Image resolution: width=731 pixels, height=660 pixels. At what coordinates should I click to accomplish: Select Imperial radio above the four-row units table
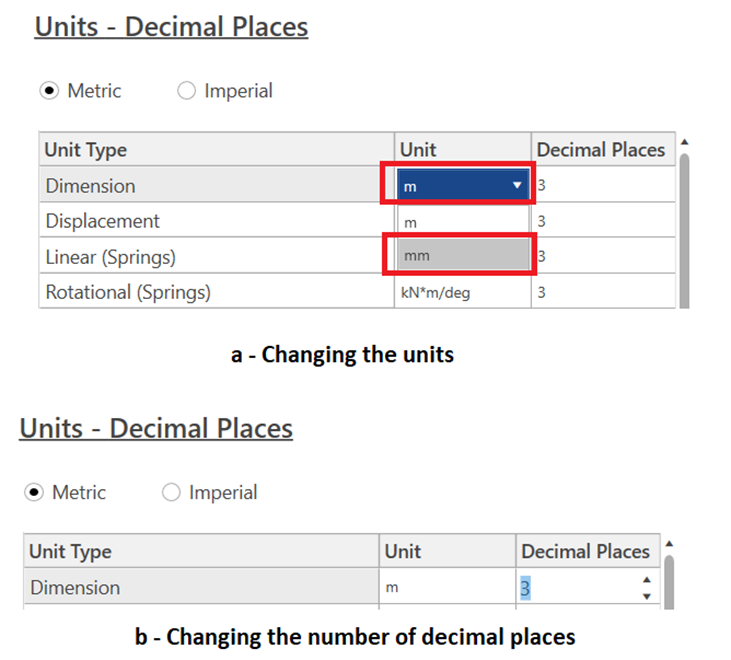tap(186, 91)
